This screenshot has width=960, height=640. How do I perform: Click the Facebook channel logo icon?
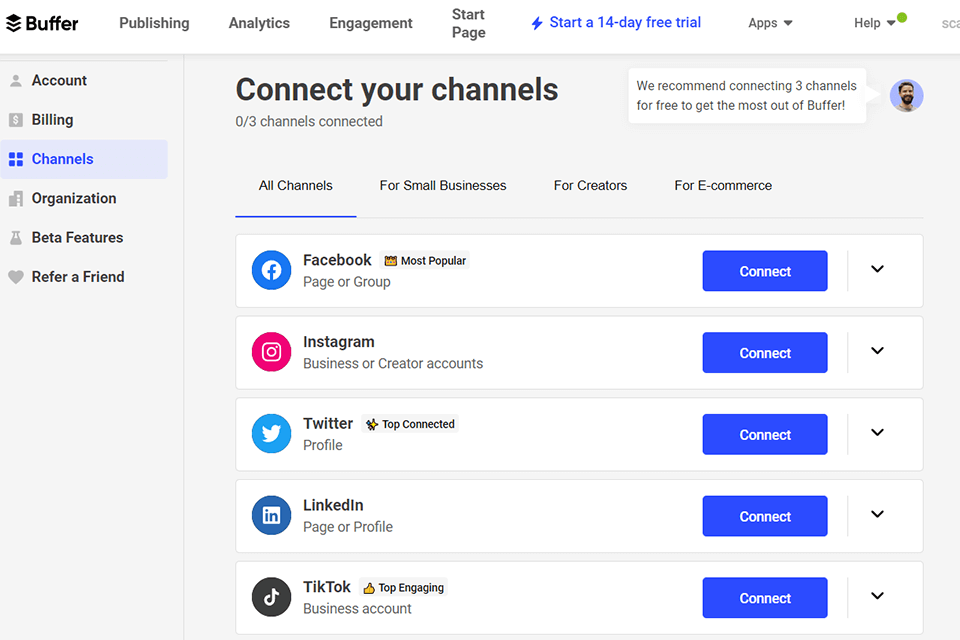[271, 270]
